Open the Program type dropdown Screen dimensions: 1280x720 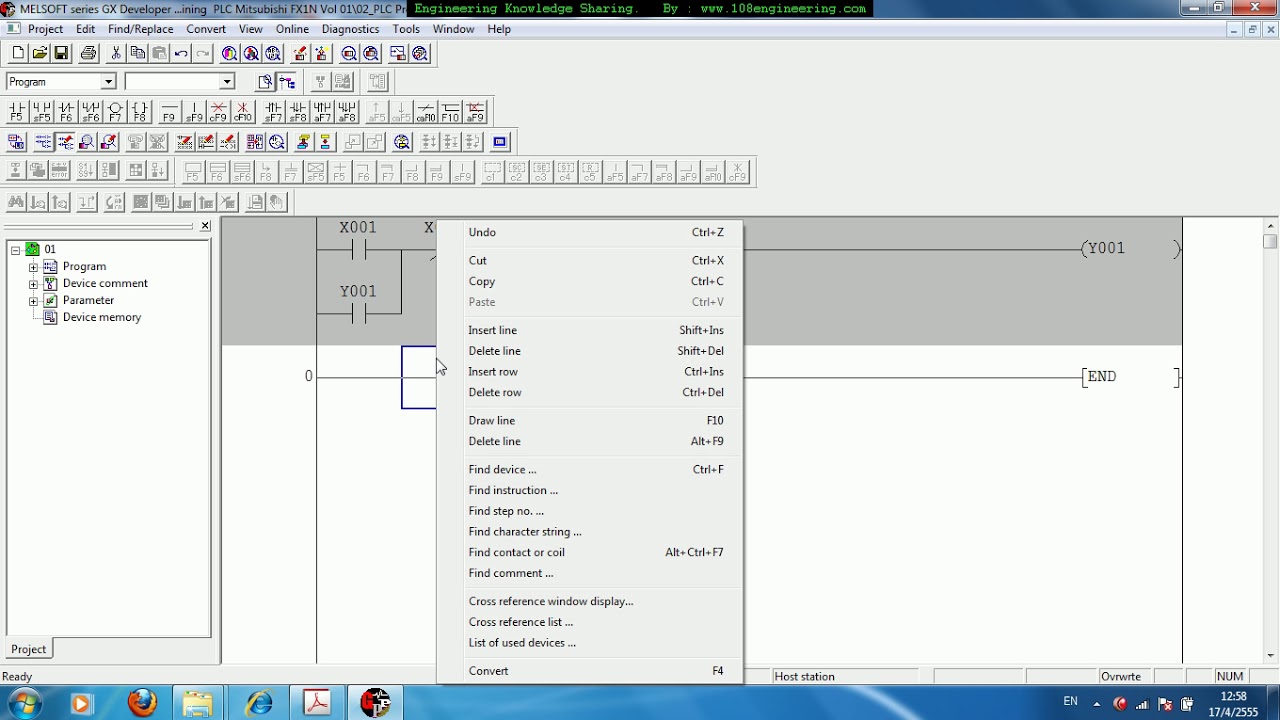click(x=109, y=82)
